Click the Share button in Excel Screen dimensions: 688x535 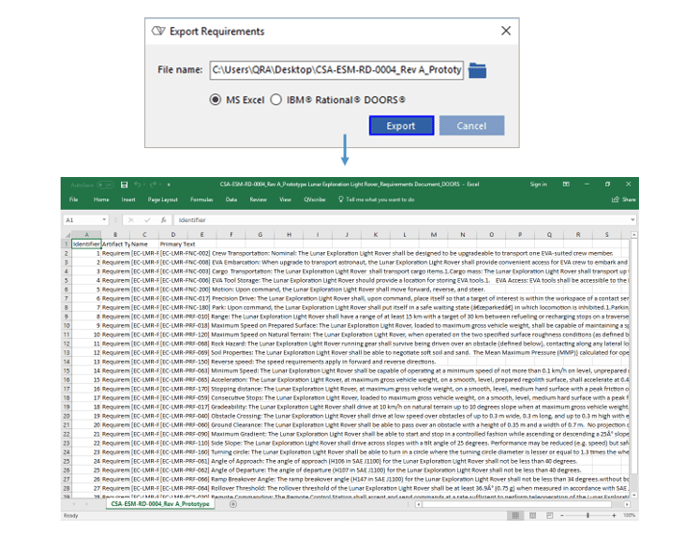(x=624, y=200)
